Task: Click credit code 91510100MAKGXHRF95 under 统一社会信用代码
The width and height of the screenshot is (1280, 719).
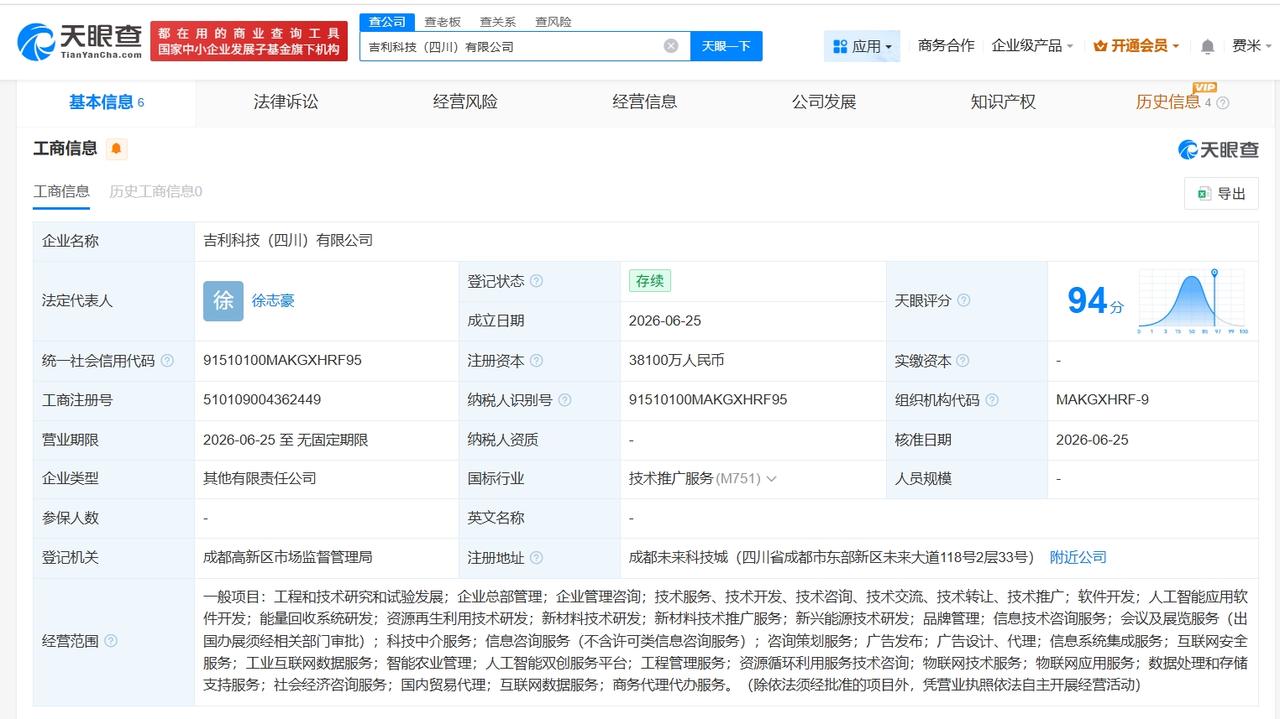Action: coord(282,361)
